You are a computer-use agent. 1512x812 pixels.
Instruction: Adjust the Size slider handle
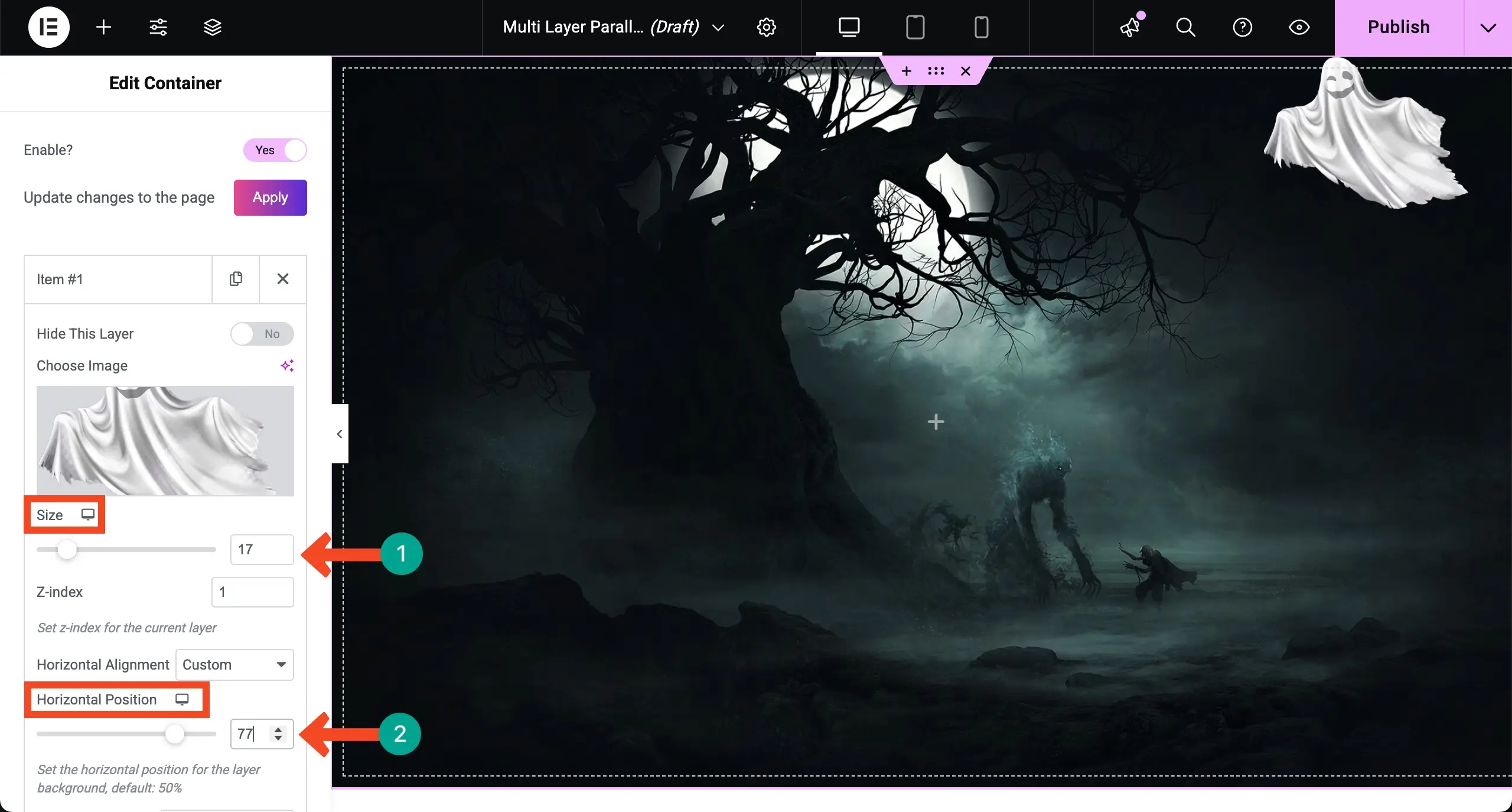67,550
